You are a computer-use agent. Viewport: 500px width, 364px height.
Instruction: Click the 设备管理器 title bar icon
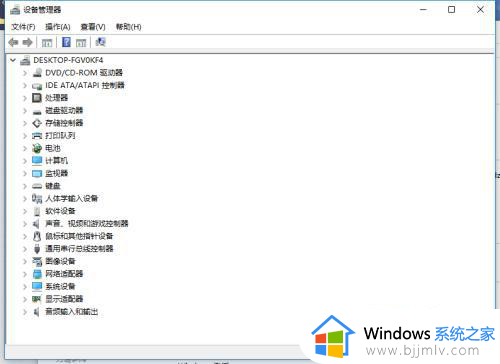pyautogui.click(x=15, y=10)
